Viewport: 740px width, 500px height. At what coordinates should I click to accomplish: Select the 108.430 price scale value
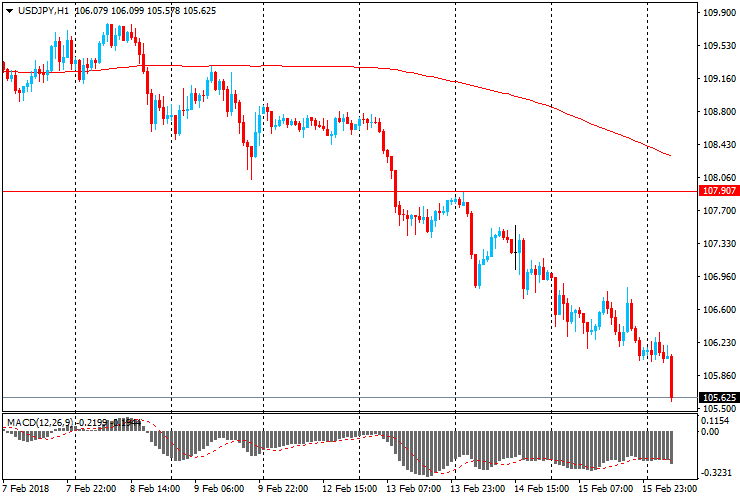719,144
